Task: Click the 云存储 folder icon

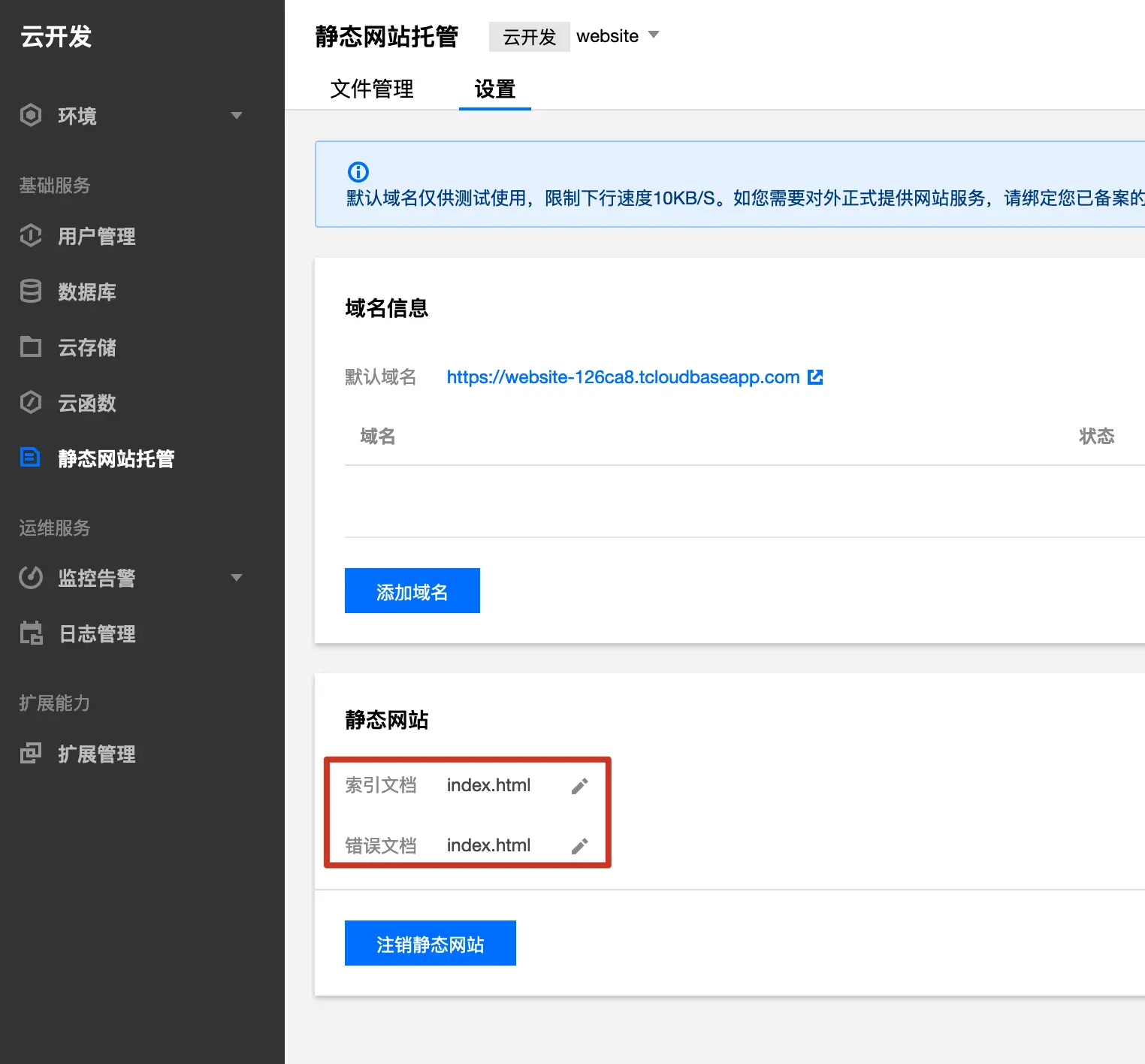Action: coord(31,346)
